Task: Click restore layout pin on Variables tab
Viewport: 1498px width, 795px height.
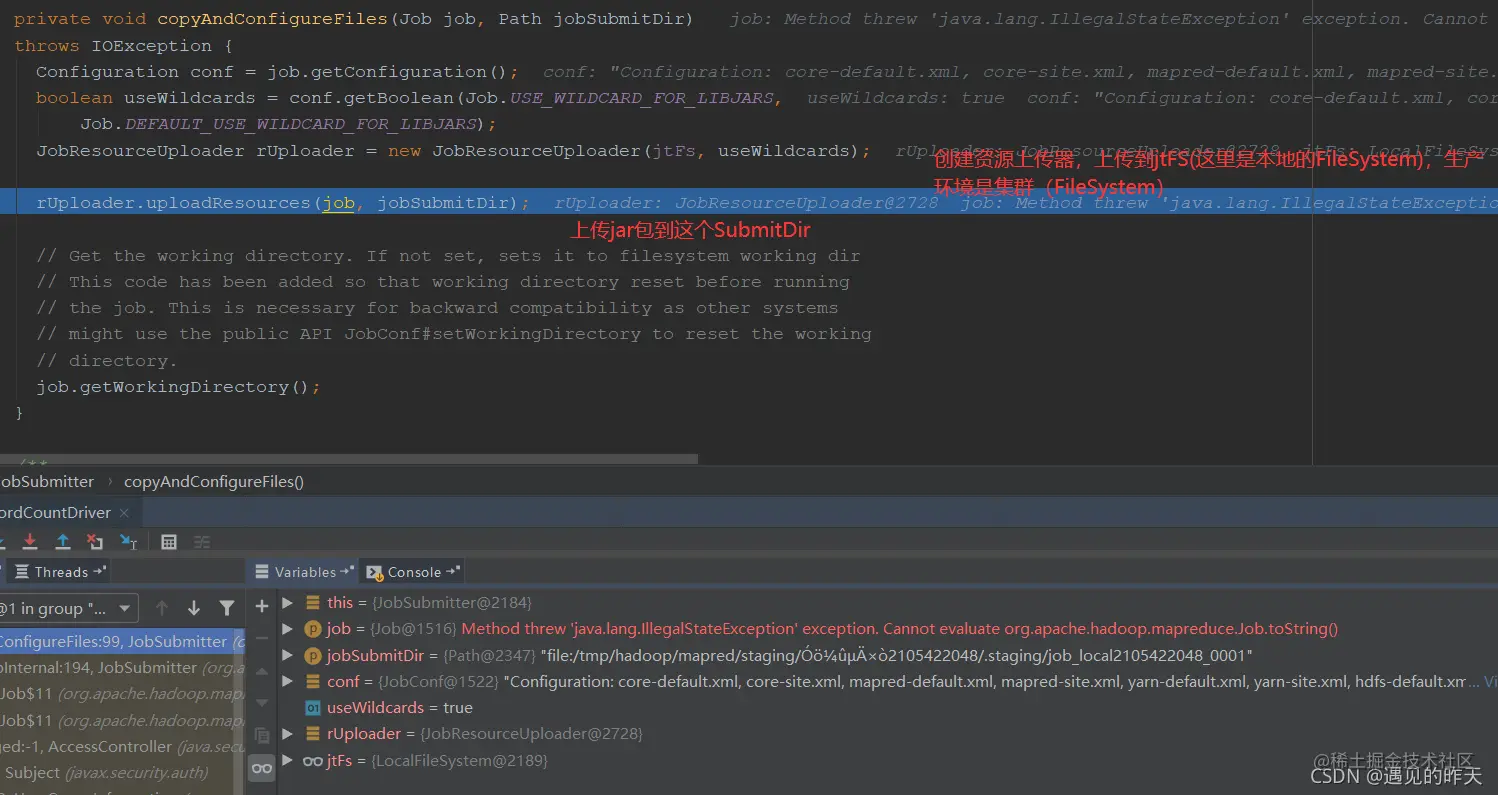Action: coord(347,572)
